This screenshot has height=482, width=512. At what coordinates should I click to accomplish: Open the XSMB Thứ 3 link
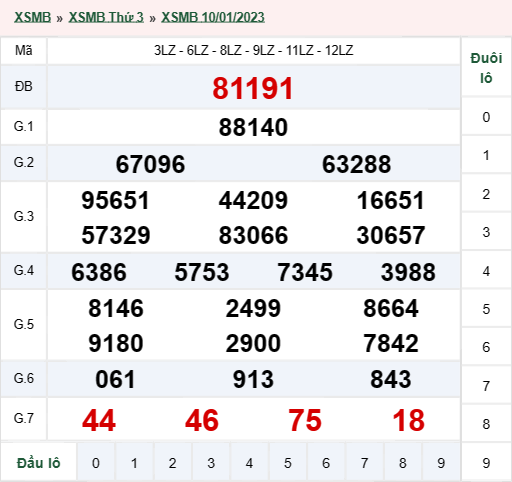[106, 17]
